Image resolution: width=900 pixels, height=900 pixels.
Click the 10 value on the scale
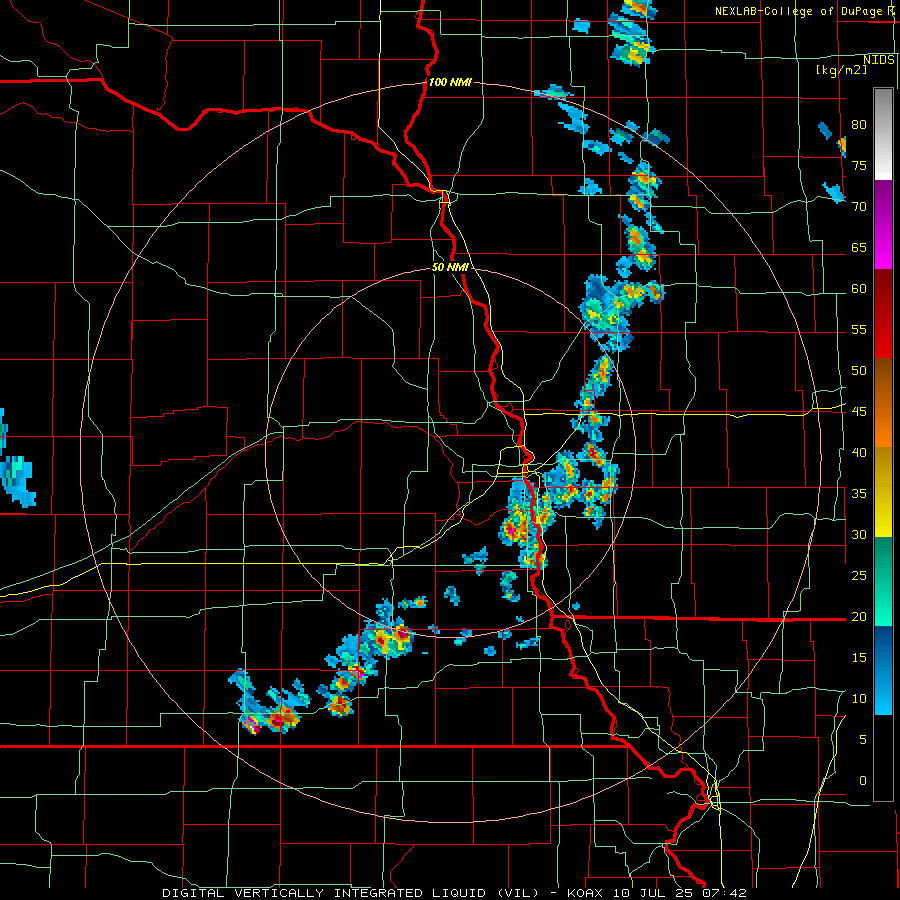(x=859, y=699)
